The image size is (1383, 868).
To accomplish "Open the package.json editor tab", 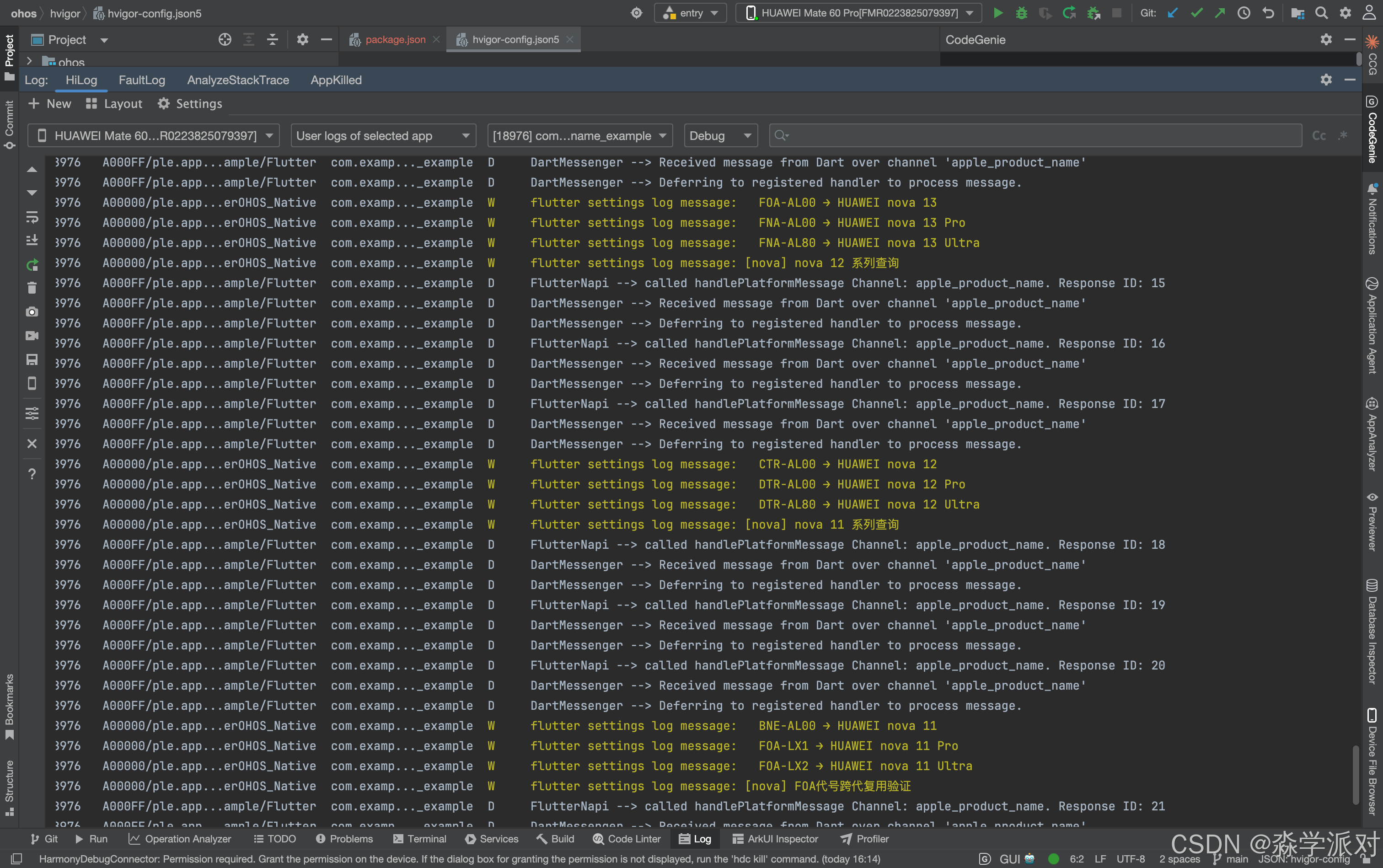I will tap(395, 40).
